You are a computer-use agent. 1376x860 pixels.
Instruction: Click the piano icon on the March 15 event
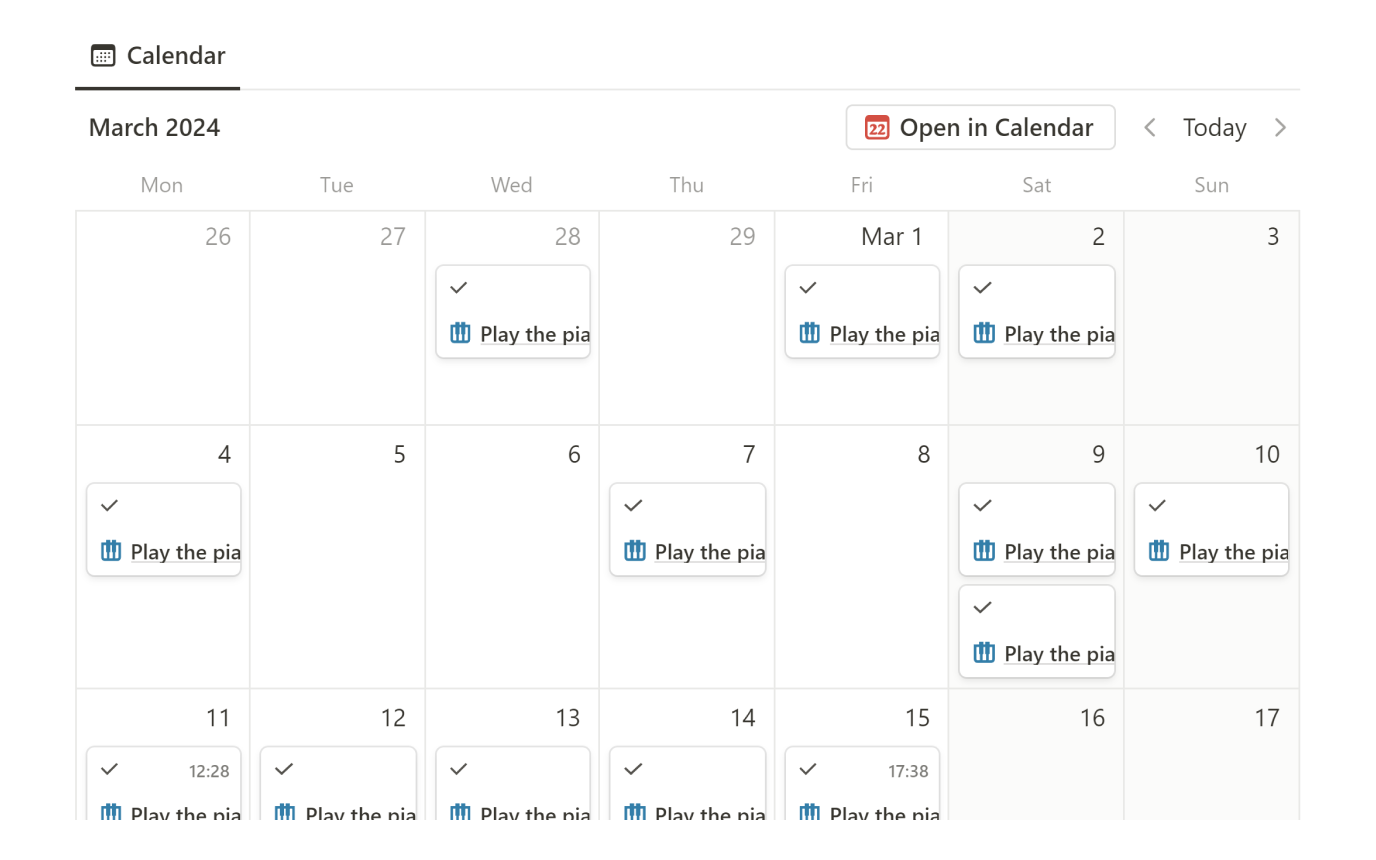808,814
